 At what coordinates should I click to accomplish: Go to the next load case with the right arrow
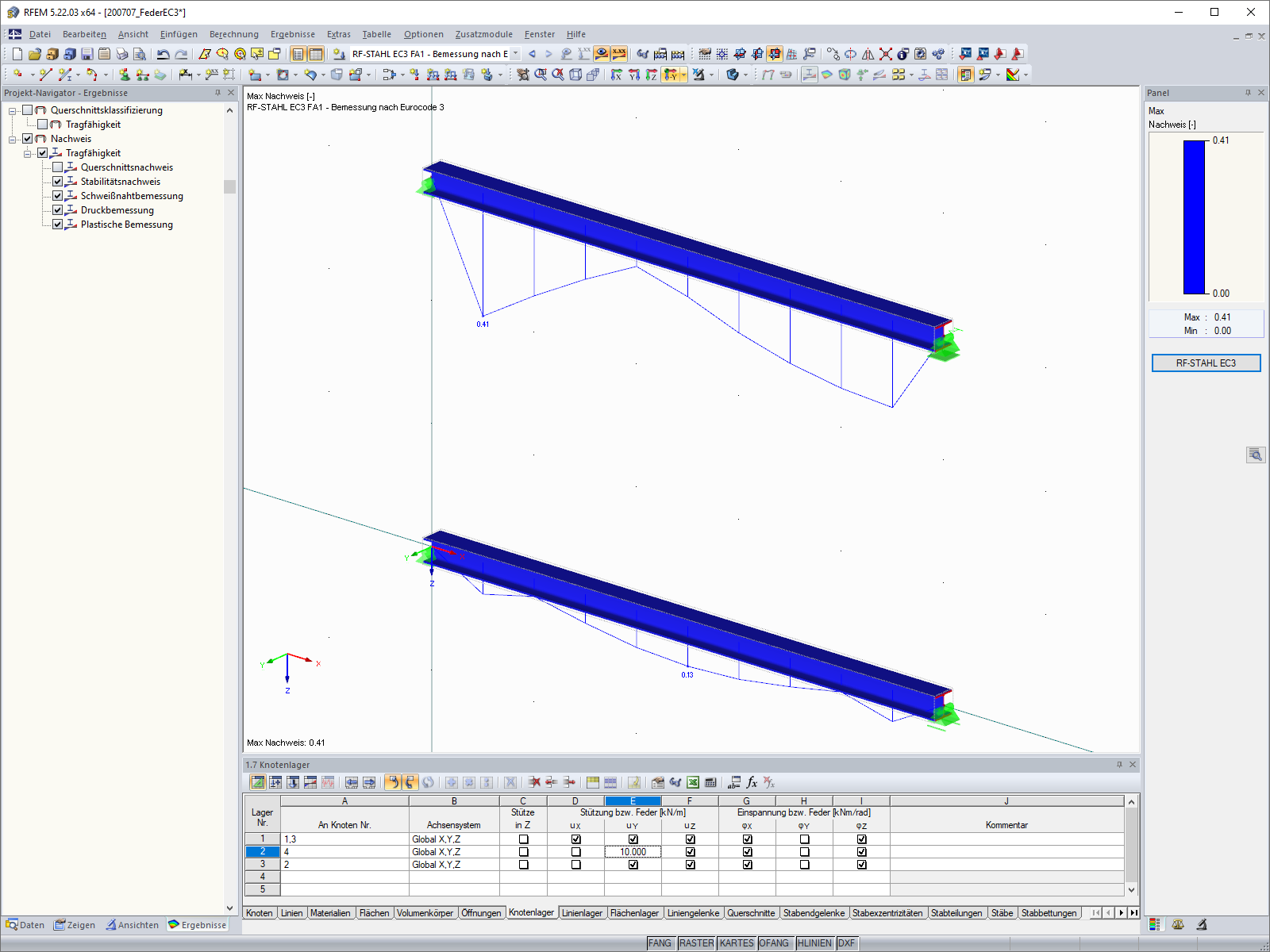tap(548, 54)
